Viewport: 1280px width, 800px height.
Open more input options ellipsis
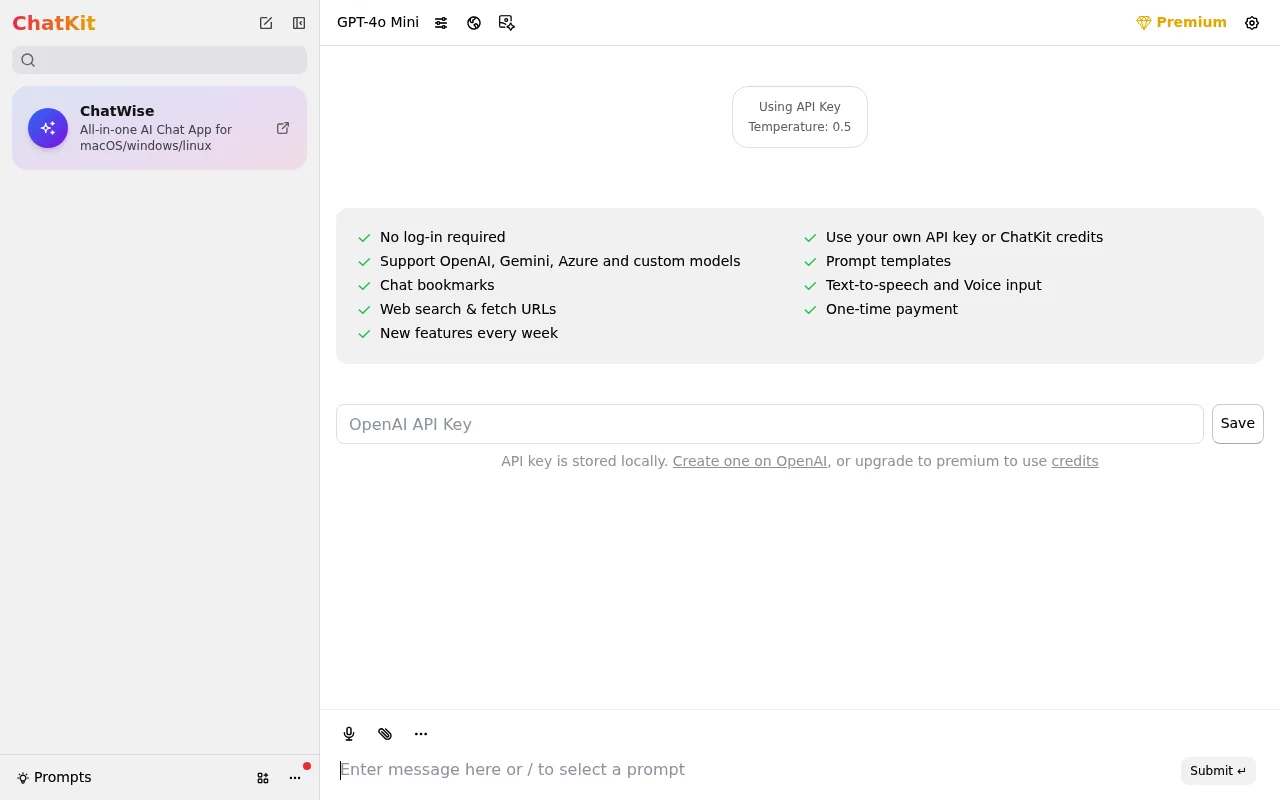pyautogui.click(x=421, y=734)
